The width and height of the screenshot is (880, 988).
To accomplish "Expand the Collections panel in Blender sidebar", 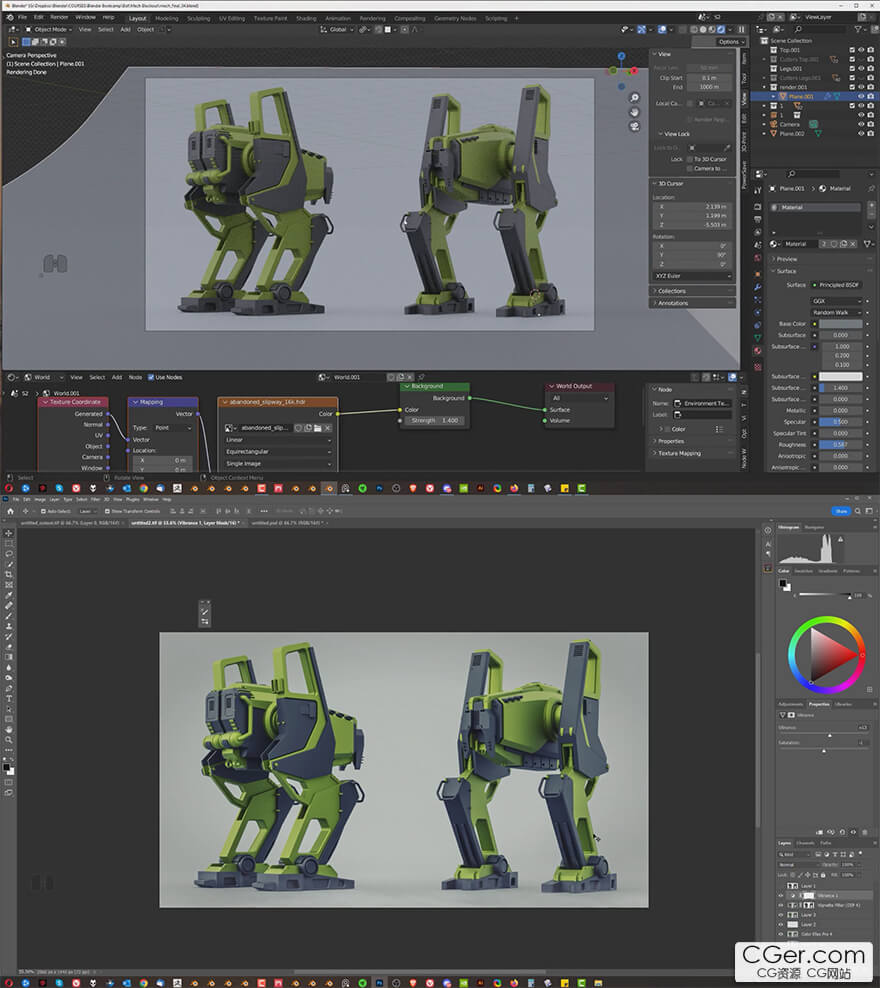I will pos(692,291).
